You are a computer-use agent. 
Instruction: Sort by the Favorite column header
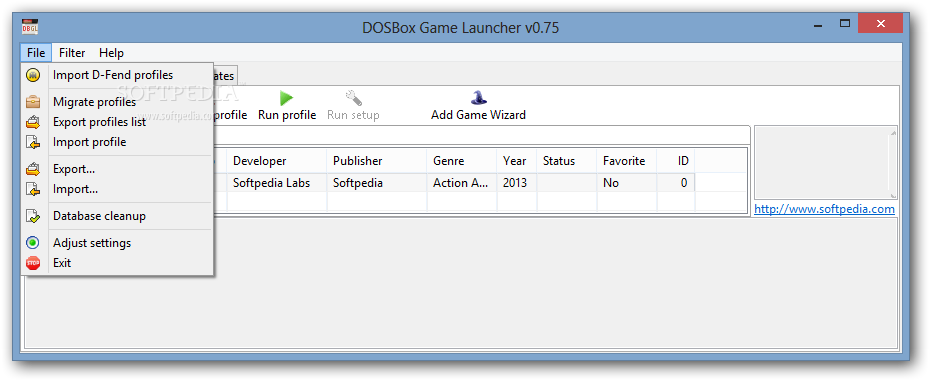tap(627, 161)
